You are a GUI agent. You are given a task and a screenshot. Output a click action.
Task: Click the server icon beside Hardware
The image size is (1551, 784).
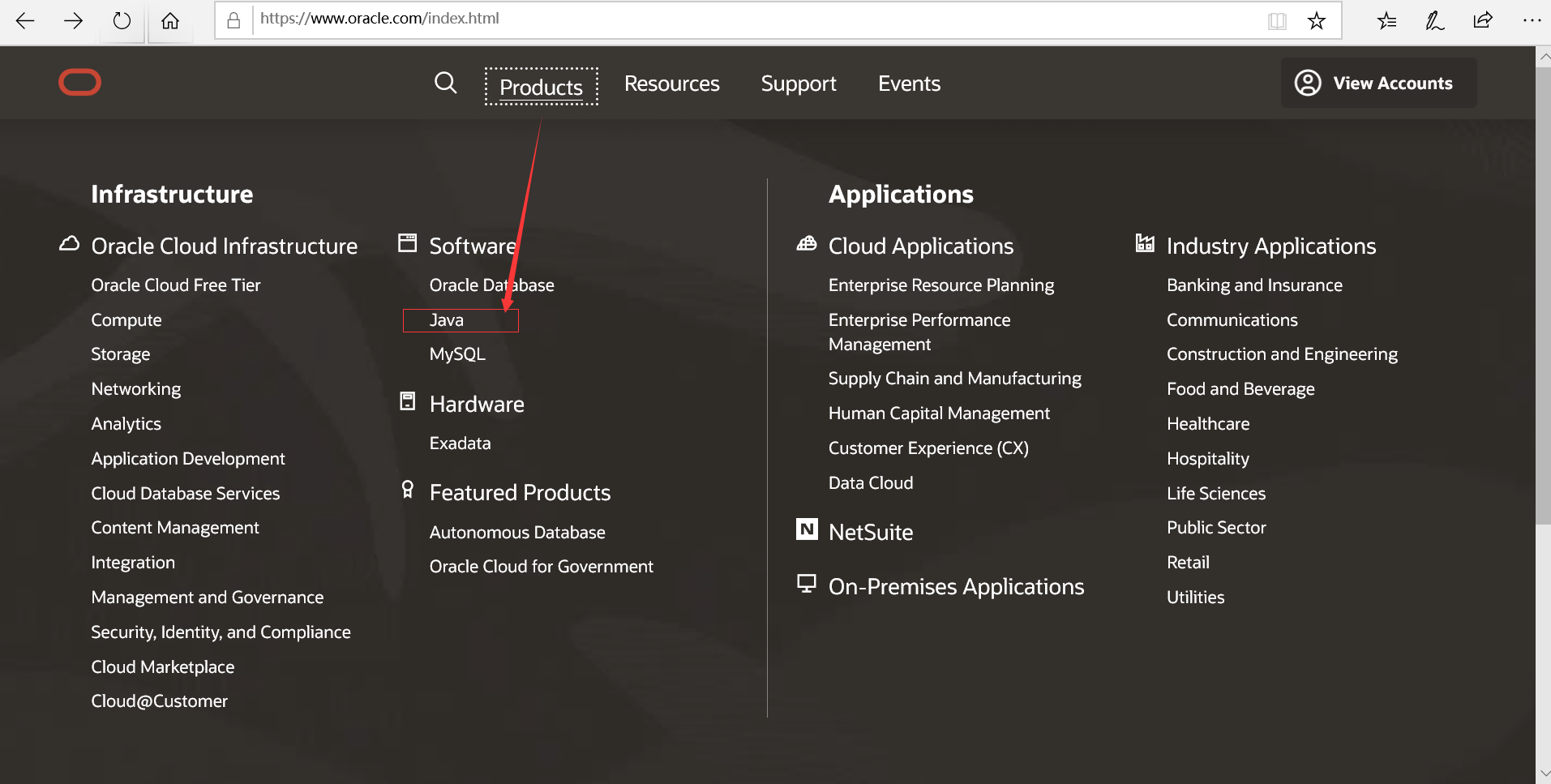(408, 401)
